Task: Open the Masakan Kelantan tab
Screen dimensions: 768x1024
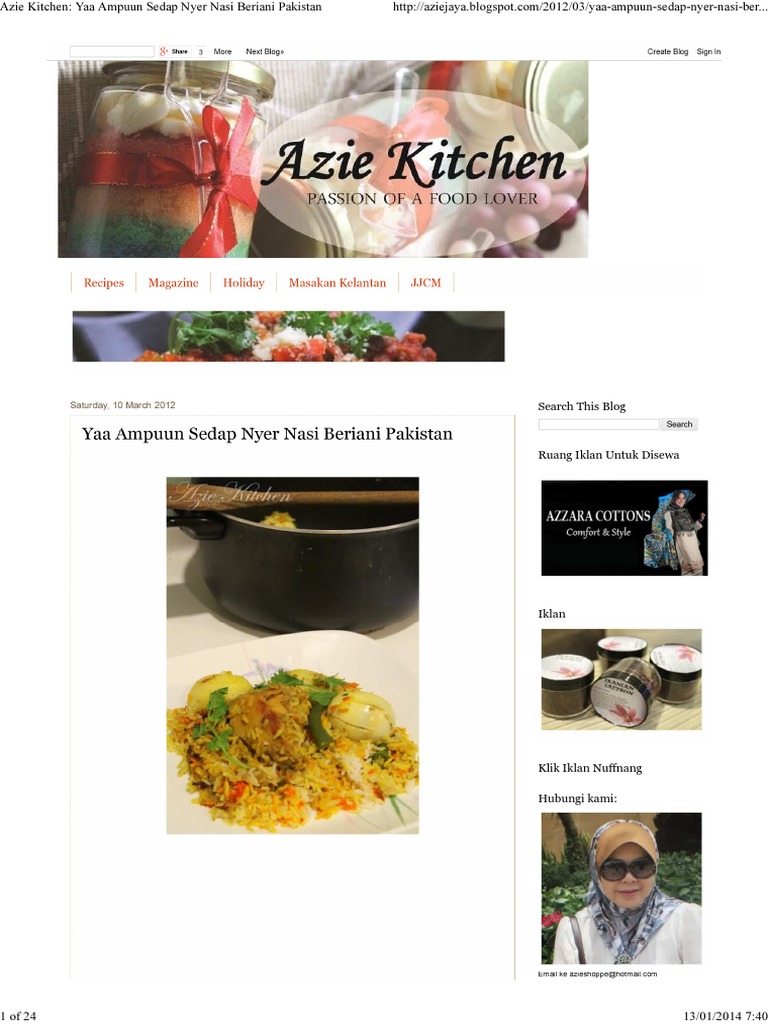Action: pos(337,283)
